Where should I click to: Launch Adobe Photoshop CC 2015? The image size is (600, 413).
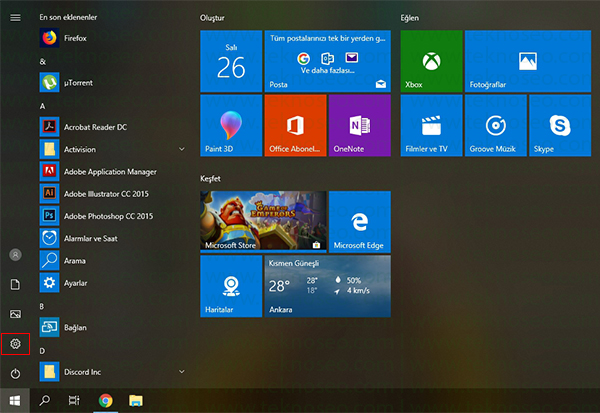112,216
